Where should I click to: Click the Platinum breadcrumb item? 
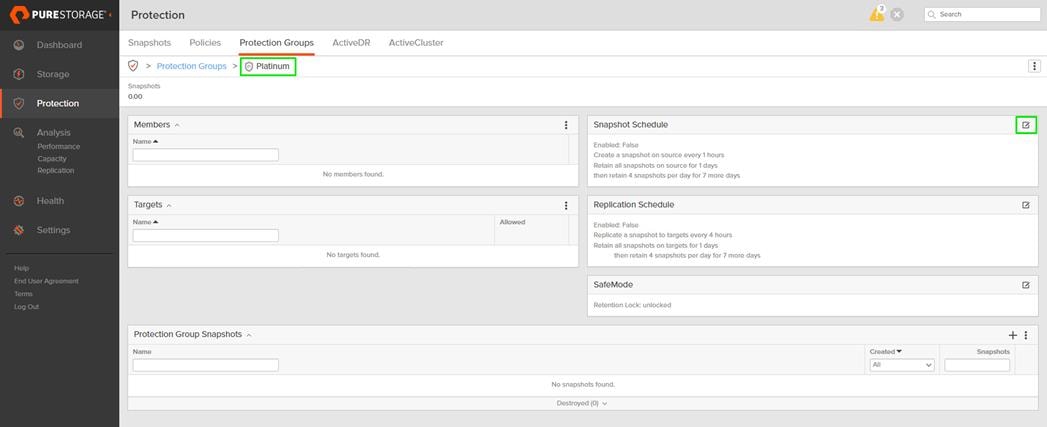click(267, 66)
